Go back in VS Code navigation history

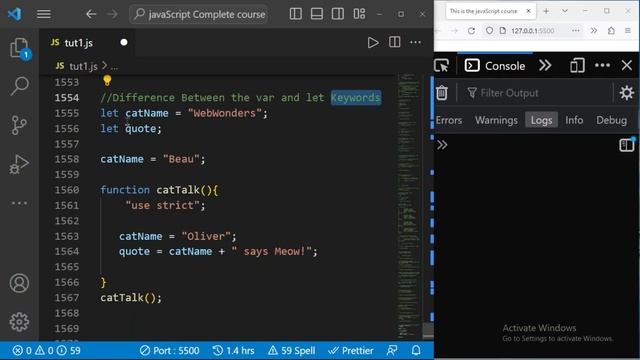tap(91, 14)
